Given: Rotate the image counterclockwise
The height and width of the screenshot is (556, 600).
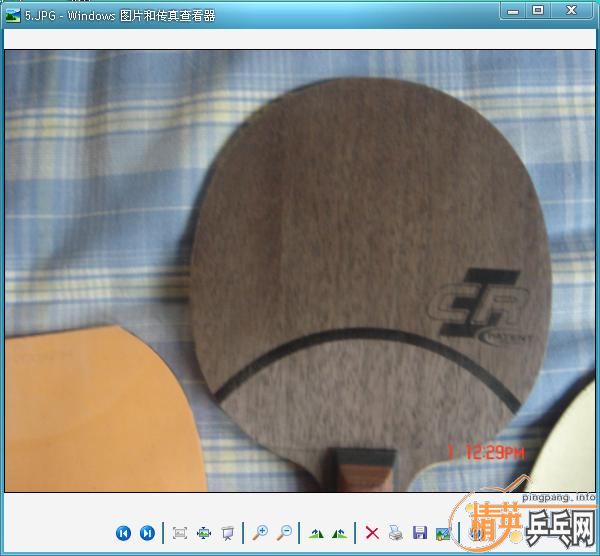Looking at the screenshot, I should click(x=340, y=533).
